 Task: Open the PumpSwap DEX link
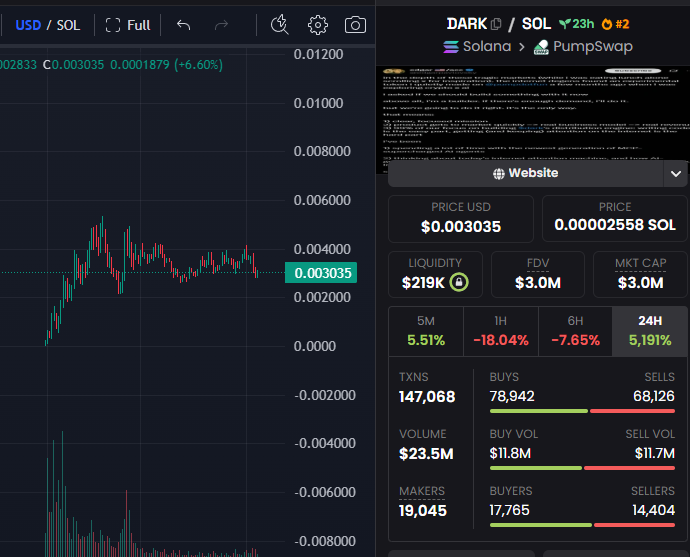(583, 46)
